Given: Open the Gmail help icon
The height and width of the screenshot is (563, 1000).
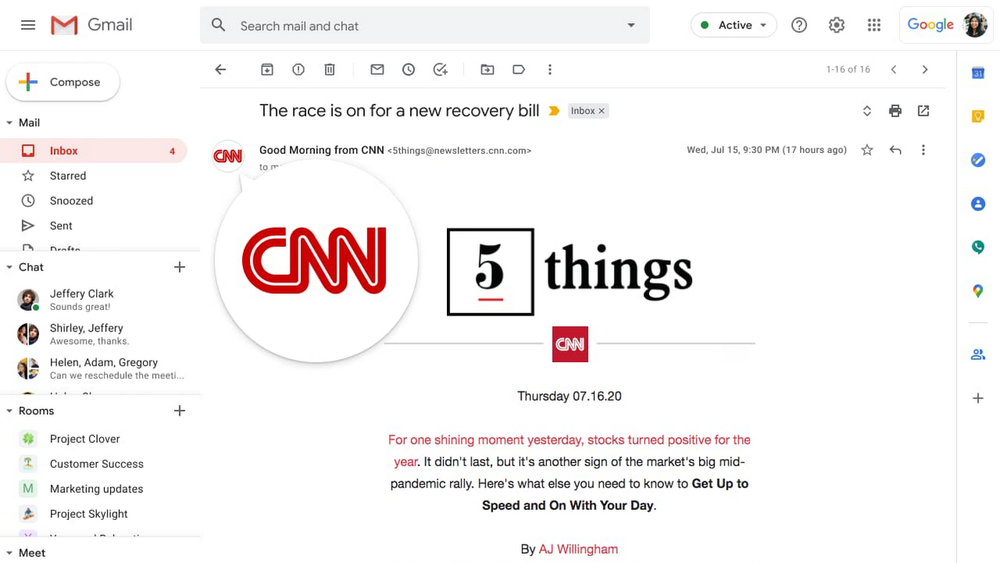Looking at the screenshot, I should pos(799,25).
